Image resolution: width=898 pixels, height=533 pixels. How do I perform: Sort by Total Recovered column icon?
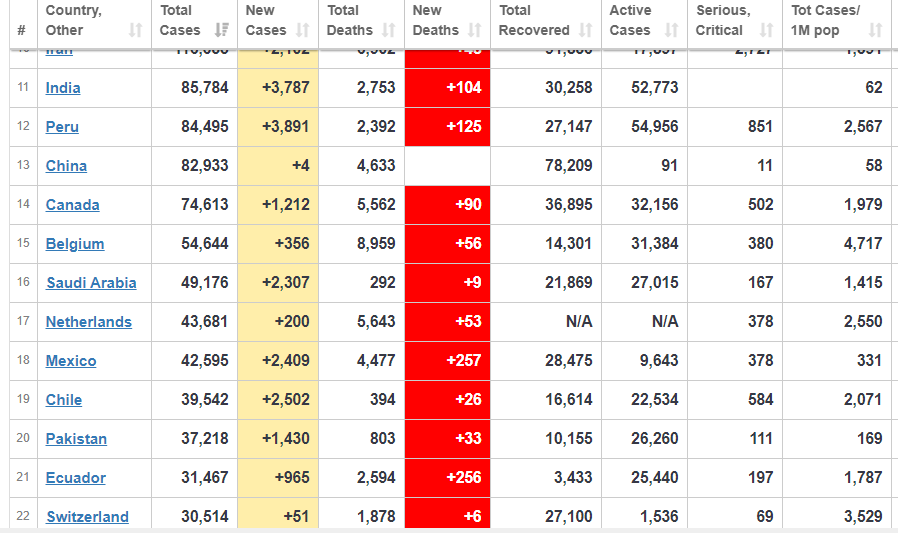click(x=585, y=30)
